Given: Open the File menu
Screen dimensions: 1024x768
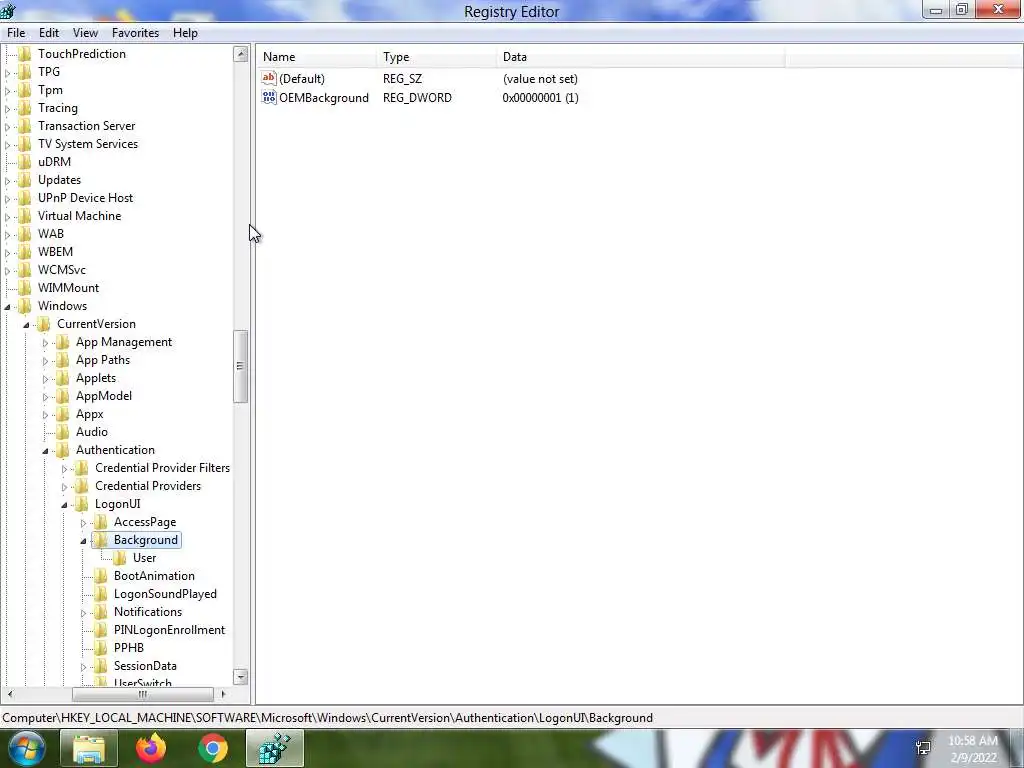Looking at the screenshot, I should 16,33.
